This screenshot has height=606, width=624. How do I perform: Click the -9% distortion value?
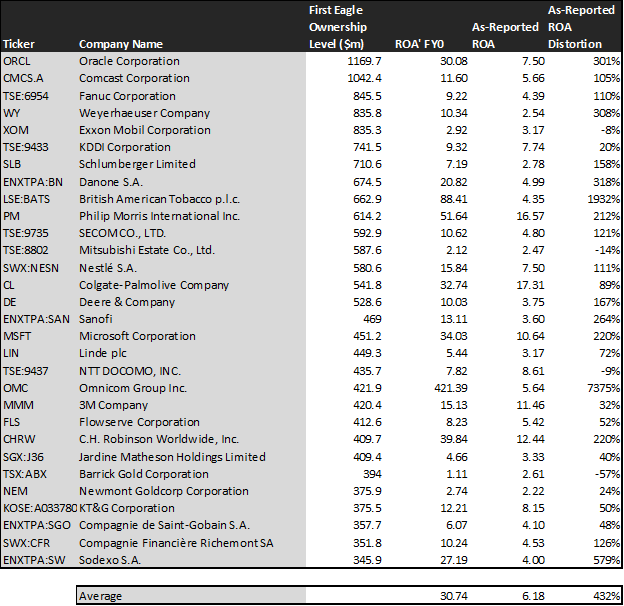(610, 371)
